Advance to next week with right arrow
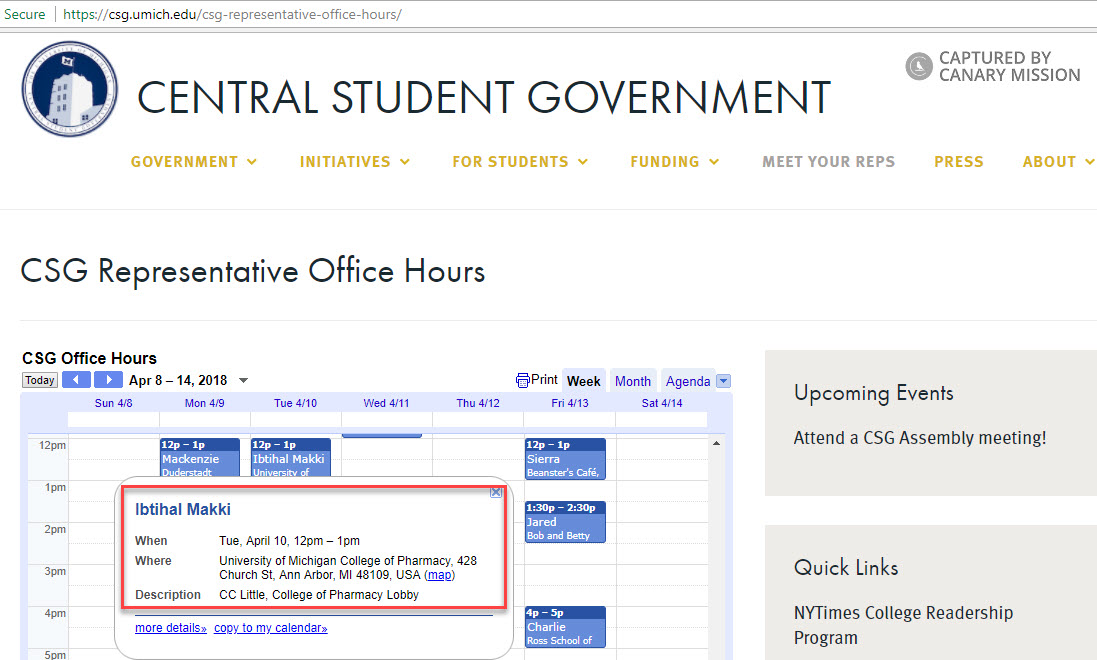1097x660 pixels. [108, 380]
